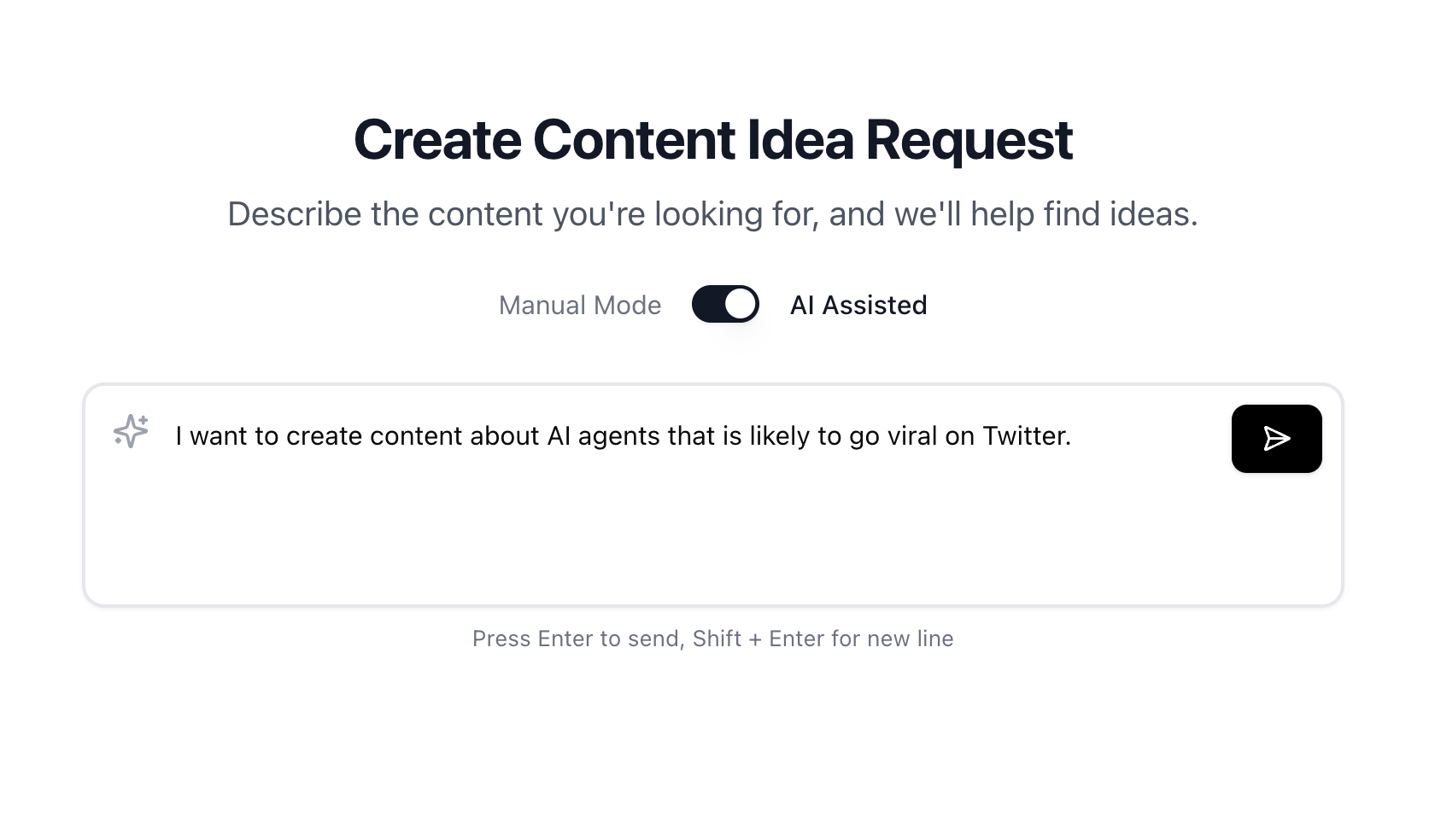Screen dimensions: 1435x840
Task: Click the word "Twitter" in the prompt
Action: 1023,436
